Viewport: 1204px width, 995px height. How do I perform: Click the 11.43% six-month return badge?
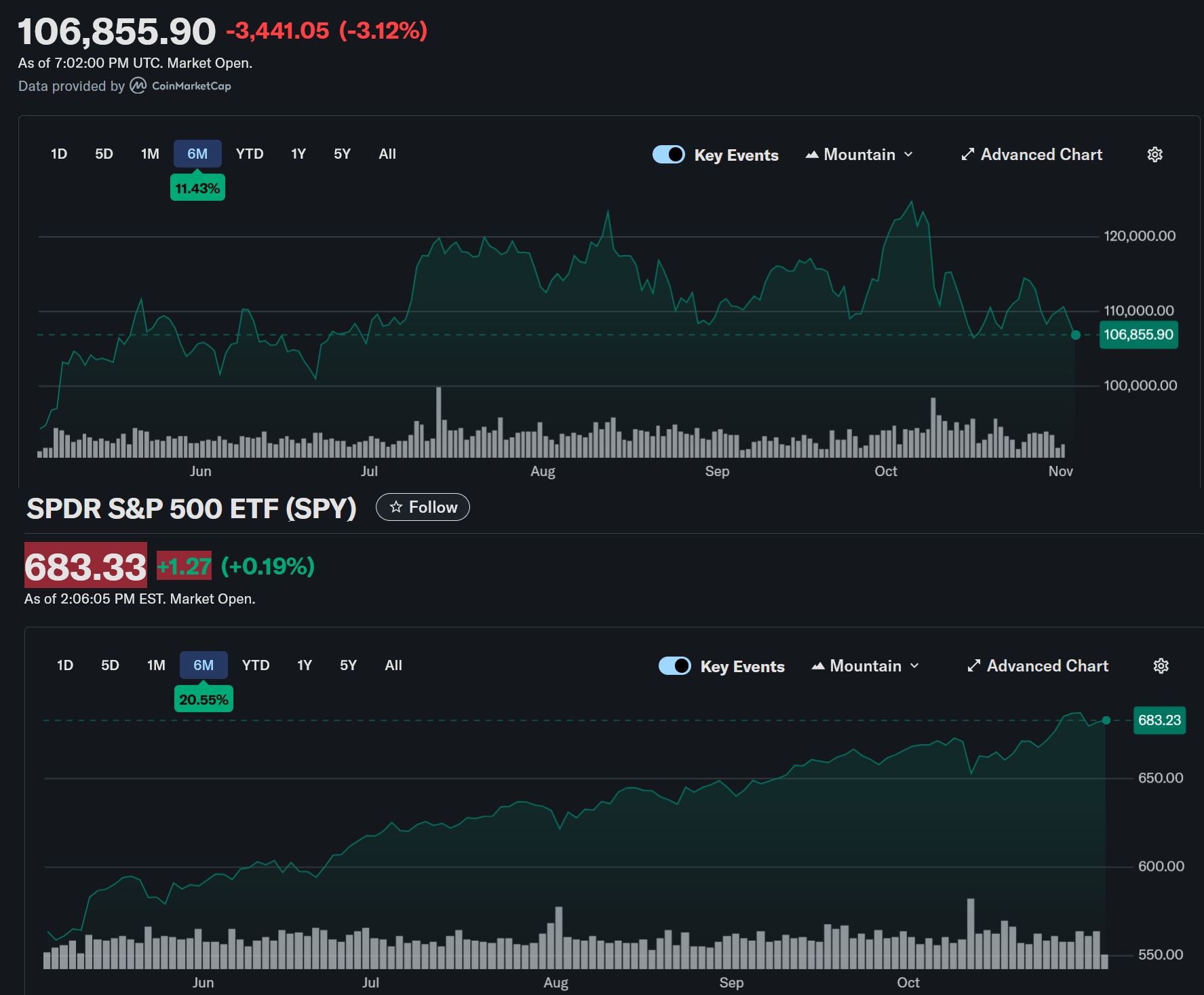click(197, 188)
